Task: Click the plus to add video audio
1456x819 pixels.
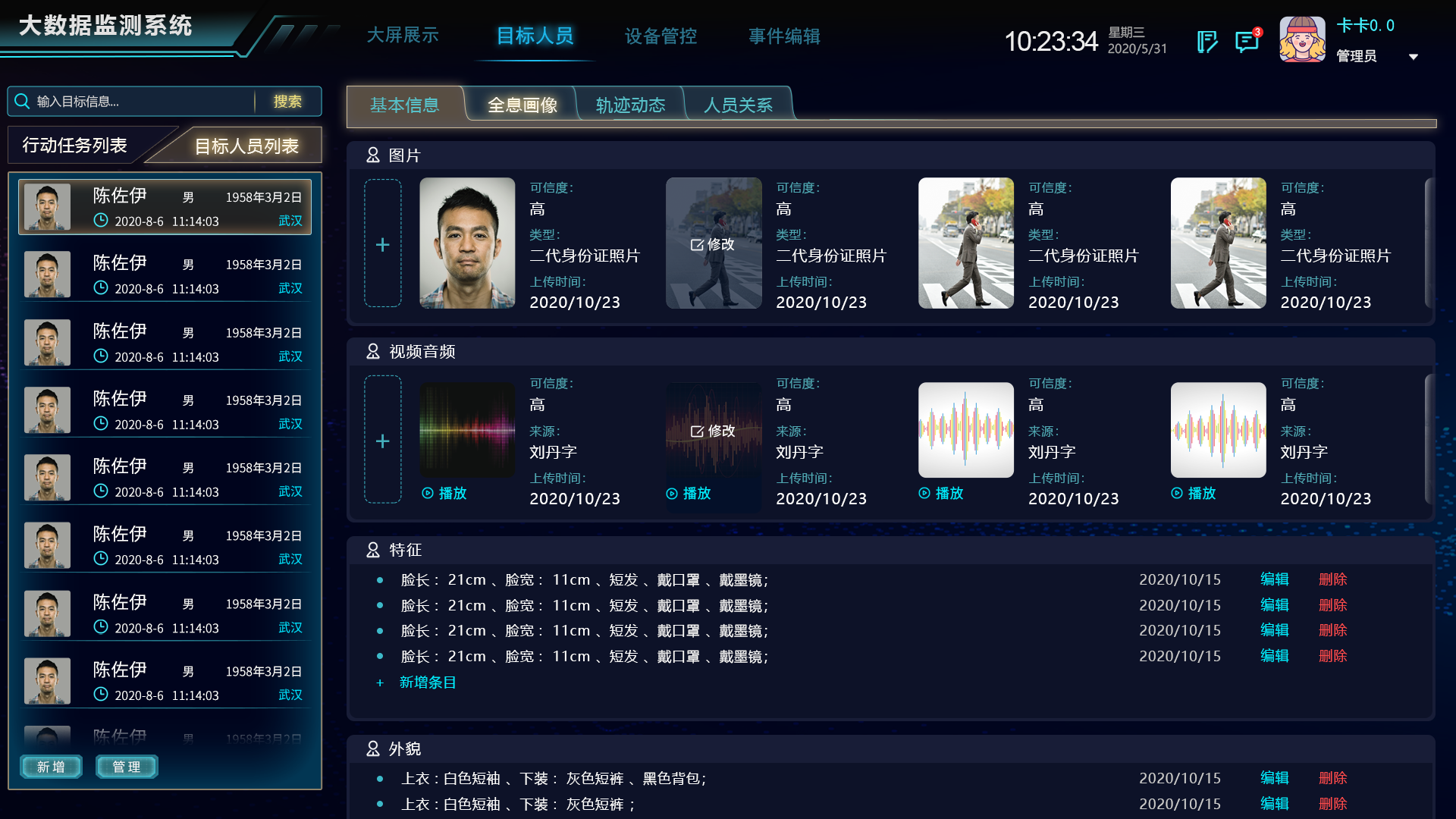Action: point(383,441)
